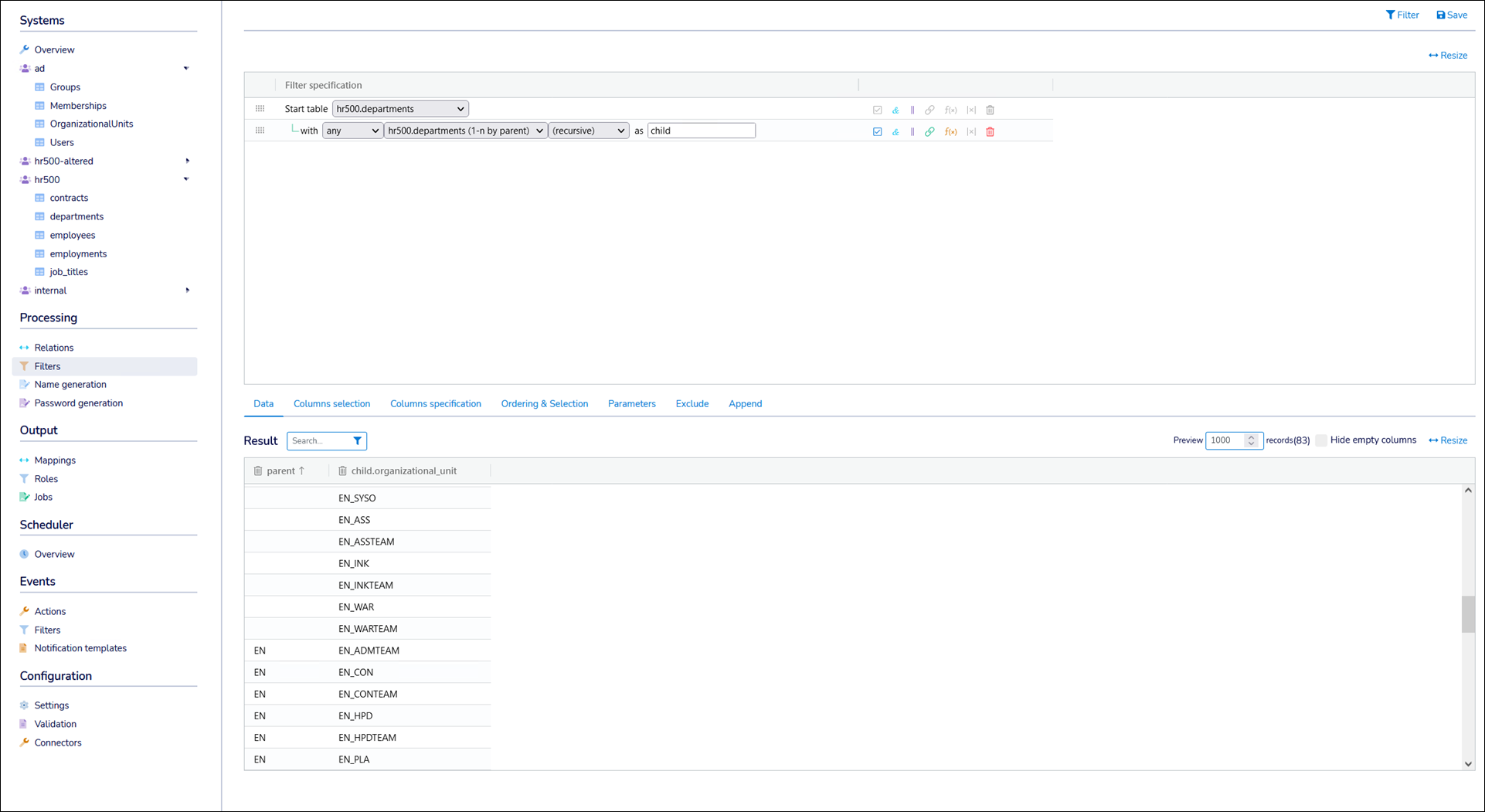Image resolution: width=1485 pixels, height=812 pixels.
Task: Click the funnel icon in the Result search box
Action: click(357, 441)
